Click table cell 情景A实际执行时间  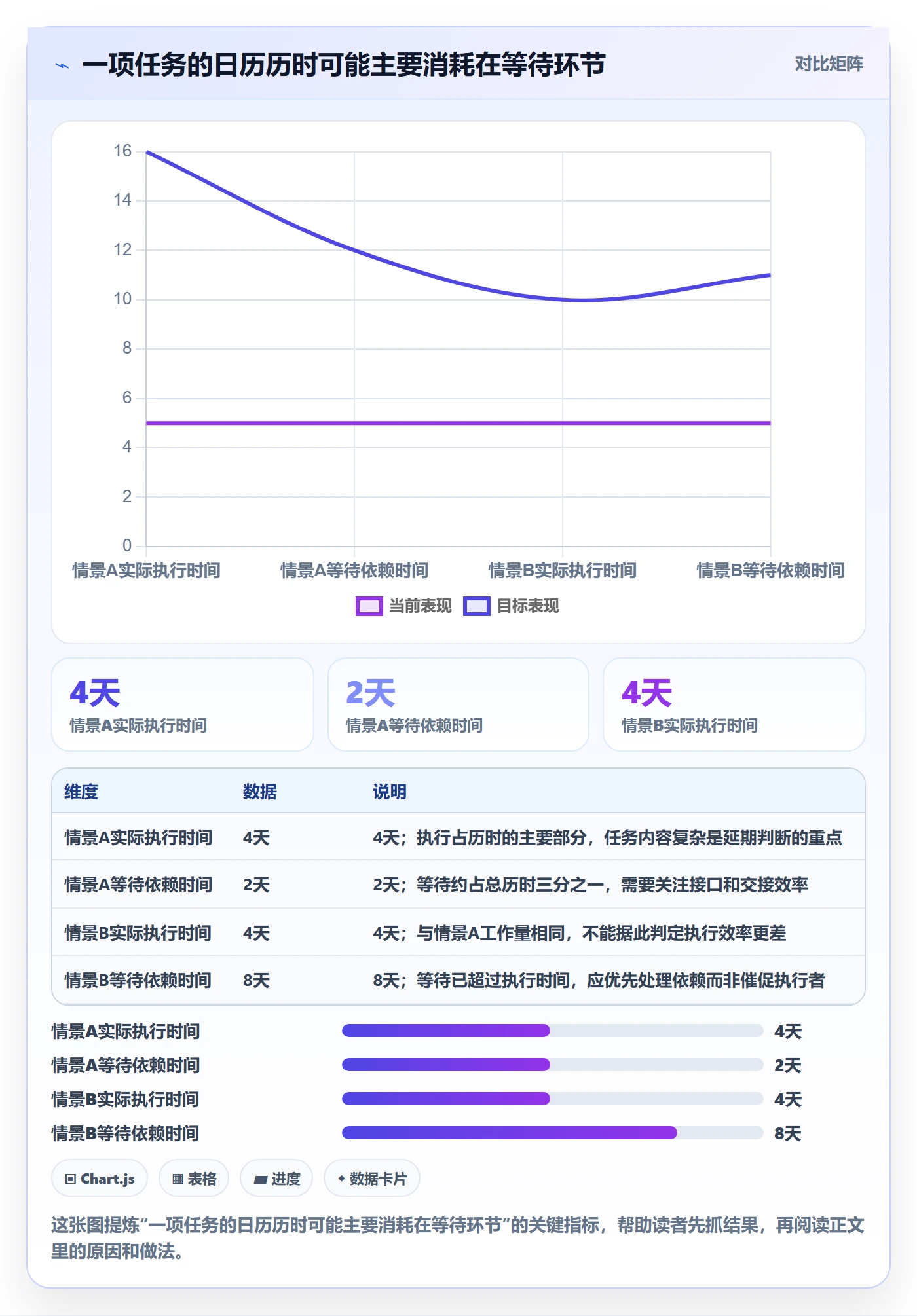pyautogui.click(x=138, y=837)
